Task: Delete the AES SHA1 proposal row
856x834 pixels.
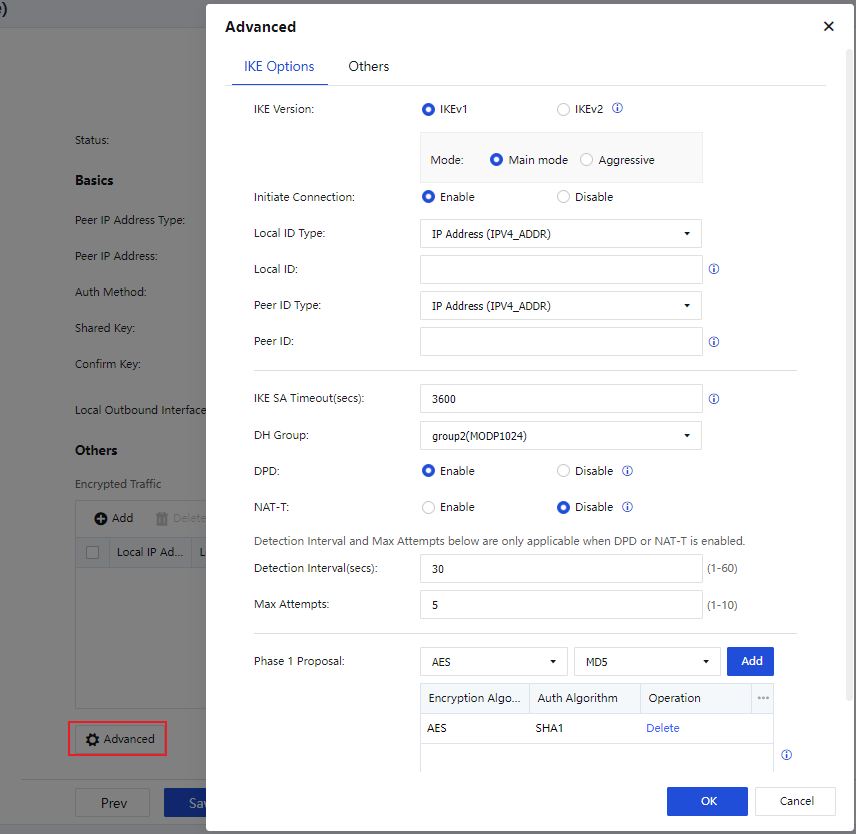Action: 662,728
